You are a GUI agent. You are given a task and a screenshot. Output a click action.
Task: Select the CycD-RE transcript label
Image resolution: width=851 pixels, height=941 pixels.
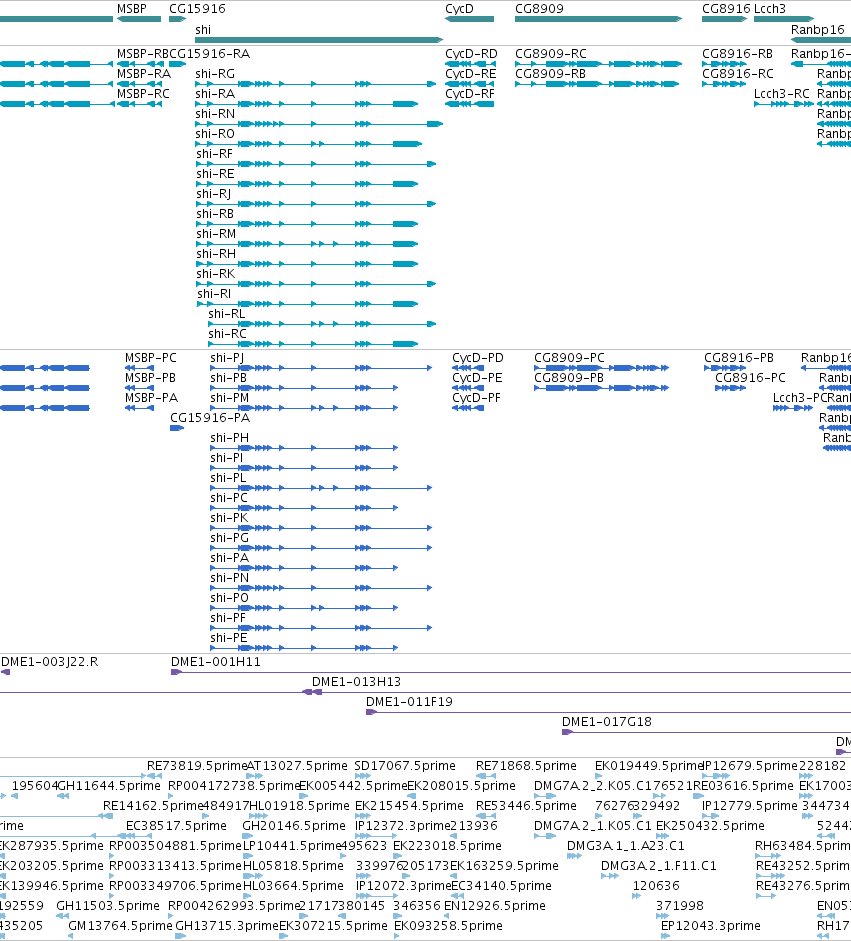pyautogui.click(x=471, y=74)
